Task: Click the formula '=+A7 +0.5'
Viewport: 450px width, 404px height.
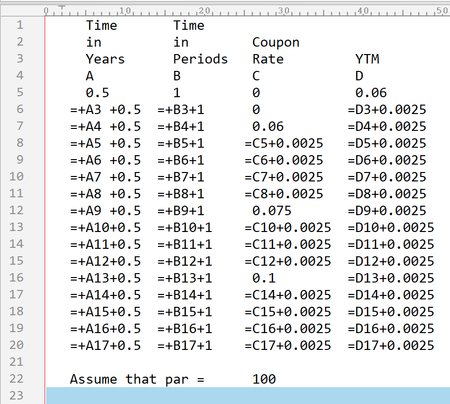Action: click(105, 177)
